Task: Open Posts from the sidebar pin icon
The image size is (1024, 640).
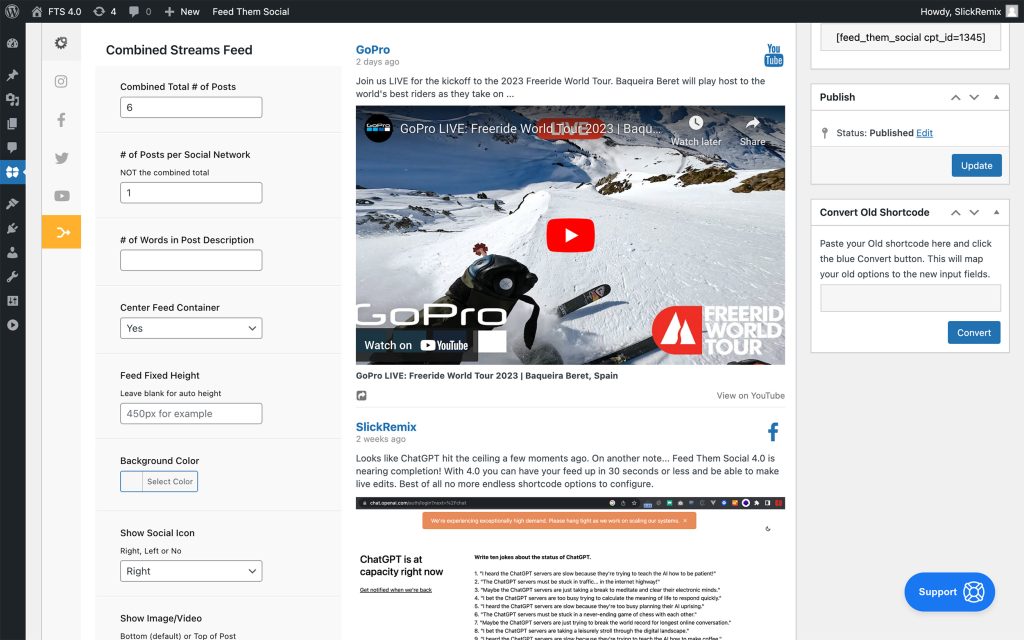Action: (x=12, y=75)
